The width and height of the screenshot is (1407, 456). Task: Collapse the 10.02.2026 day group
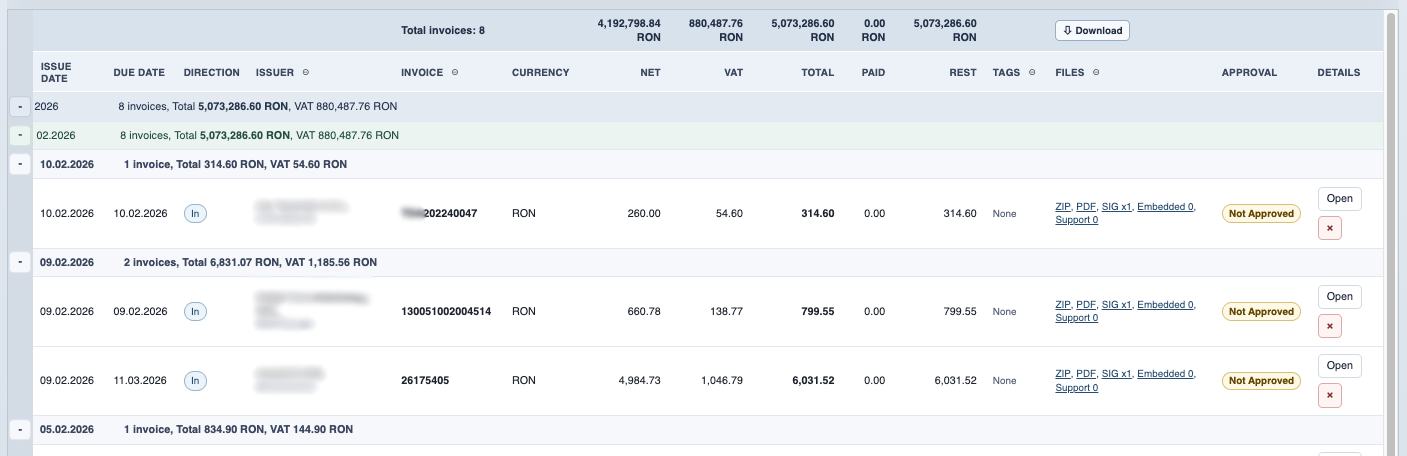pyautogui.click(x=20, y=164)
